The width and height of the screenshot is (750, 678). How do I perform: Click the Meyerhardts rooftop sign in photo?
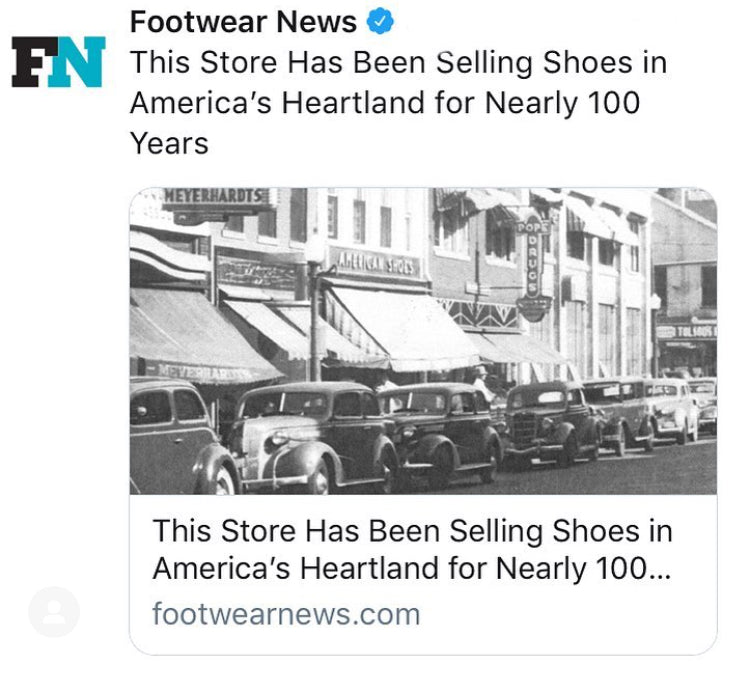[216, 198]
